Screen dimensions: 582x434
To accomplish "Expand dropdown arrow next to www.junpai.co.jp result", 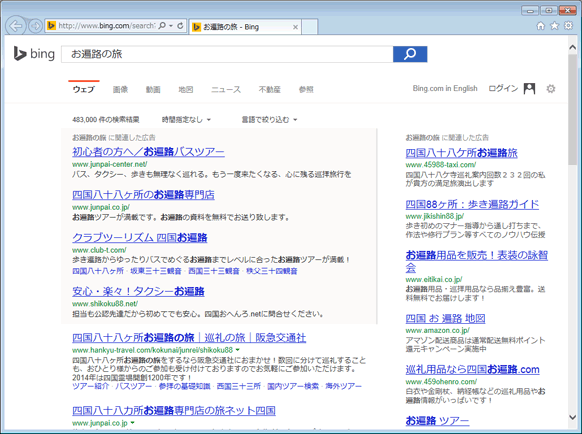I will pos(133,423).
